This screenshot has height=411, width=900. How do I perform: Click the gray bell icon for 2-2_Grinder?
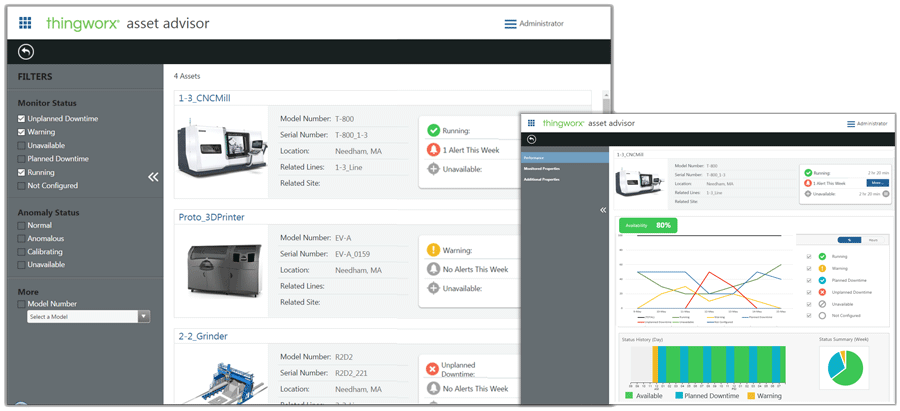point(433,389)
